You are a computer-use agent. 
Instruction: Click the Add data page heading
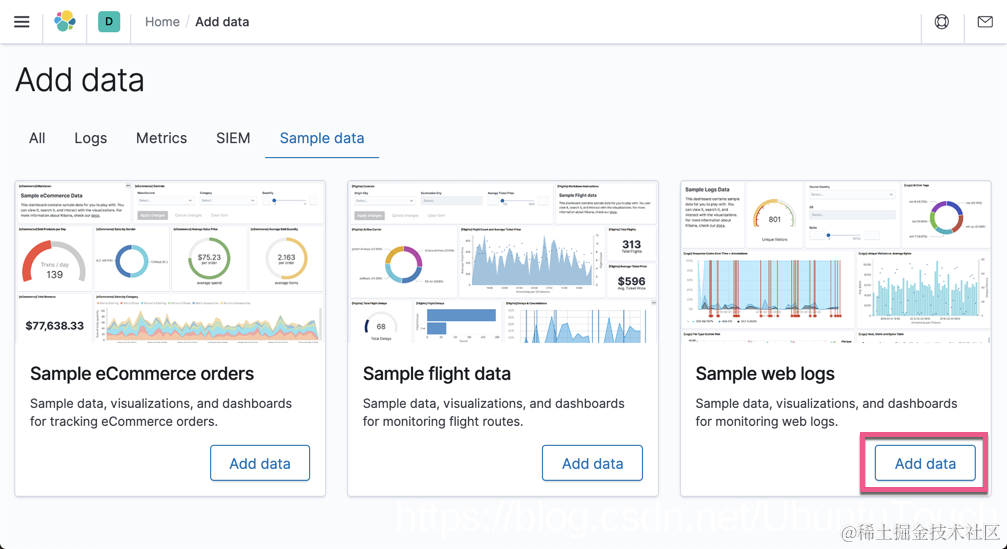click(80, 80)
